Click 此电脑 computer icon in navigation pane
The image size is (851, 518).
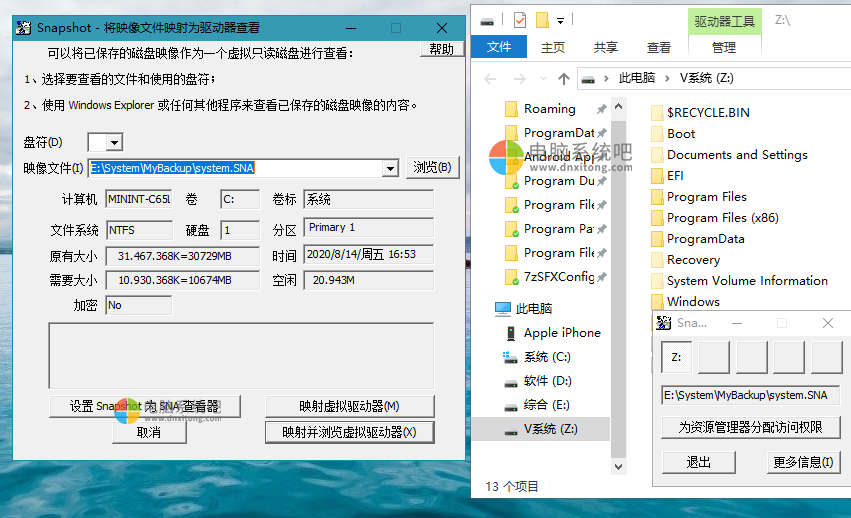coord(503,309)
